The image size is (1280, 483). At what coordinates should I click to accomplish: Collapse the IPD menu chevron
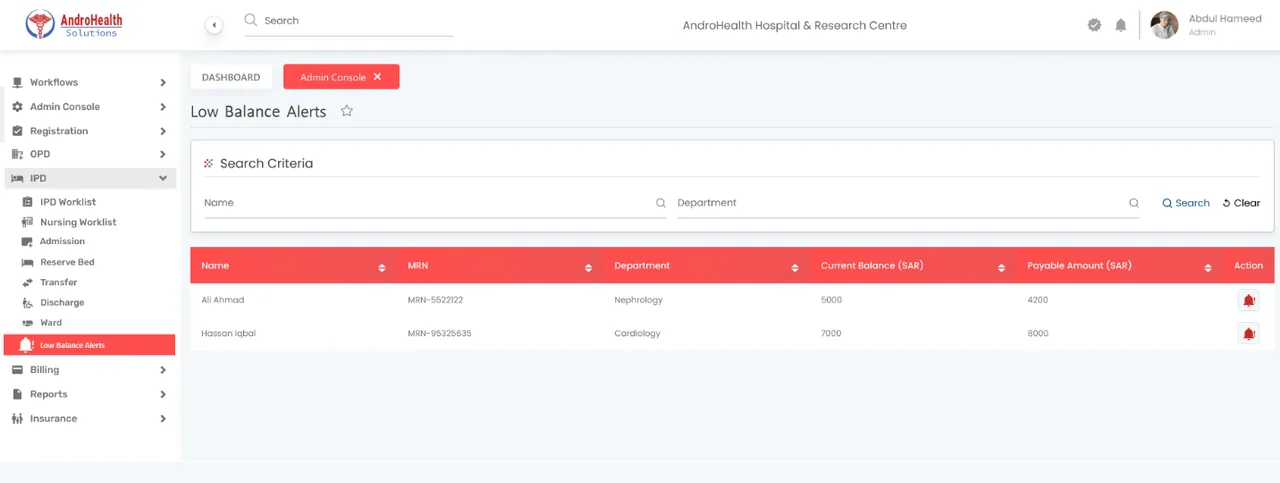tap(163, 178)
